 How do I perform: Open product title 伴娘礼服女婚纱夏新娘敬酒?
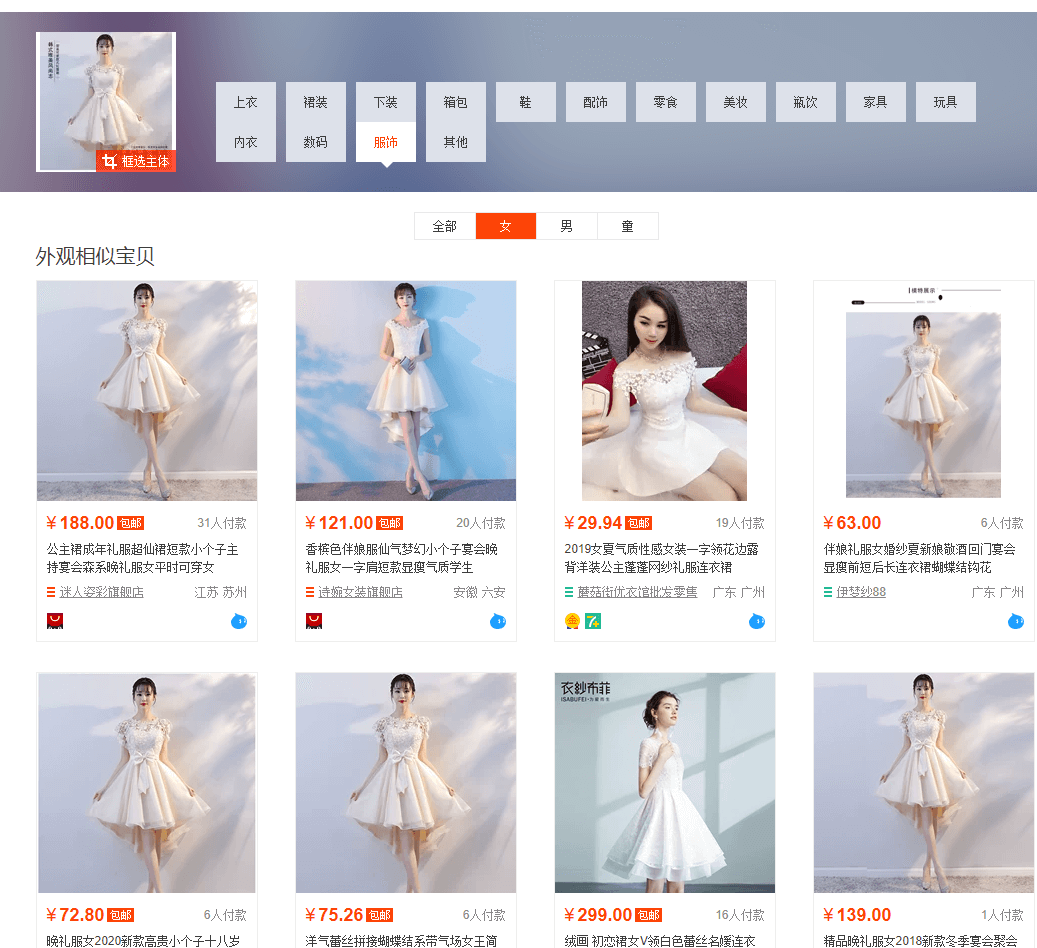[x=919, y=558]
